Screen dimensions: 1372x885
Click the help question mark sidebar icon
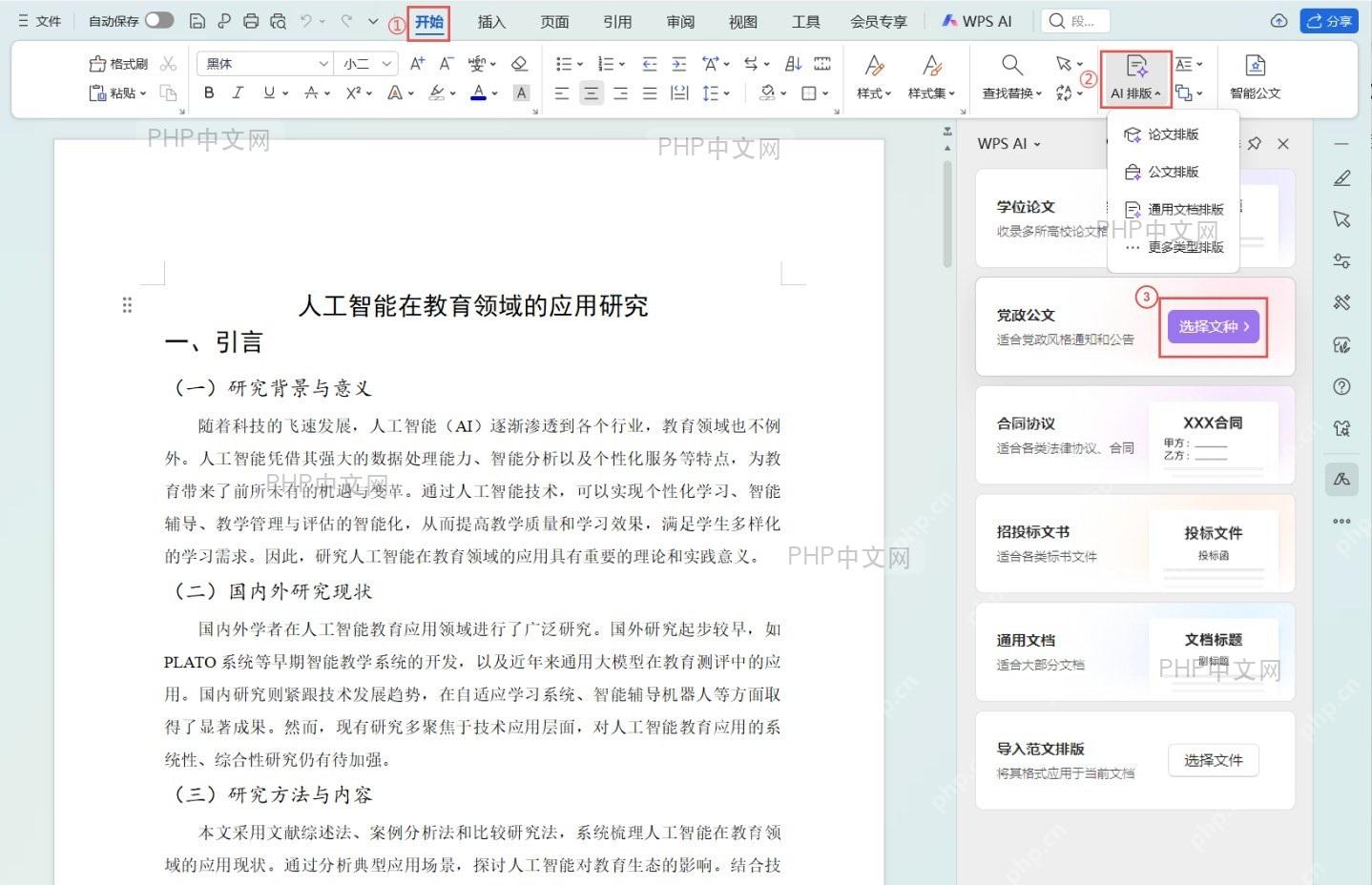pos(1341,386)
